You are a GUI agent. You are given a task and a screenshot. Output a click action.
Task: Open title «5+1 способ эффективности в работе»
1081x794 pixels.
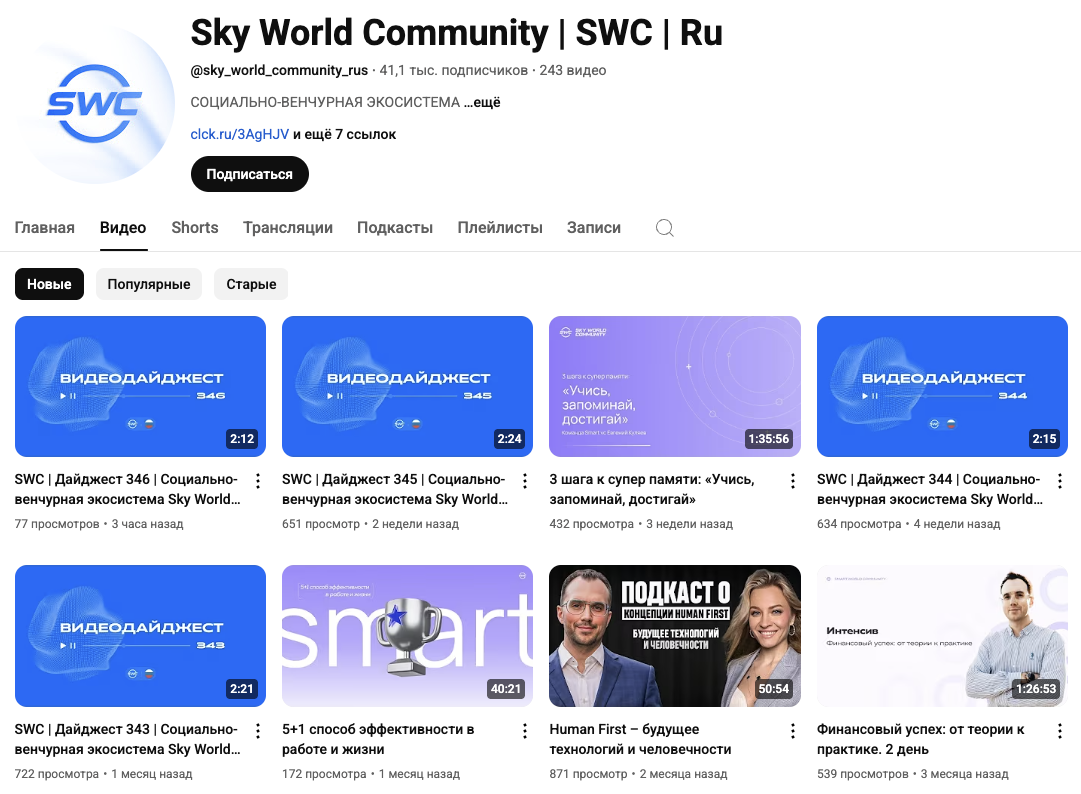(378, 739)
